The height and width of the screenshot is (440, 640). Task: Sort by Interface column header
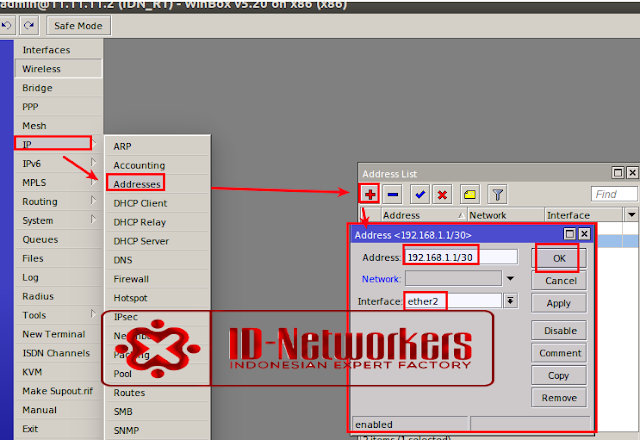[x=584, y=215]
